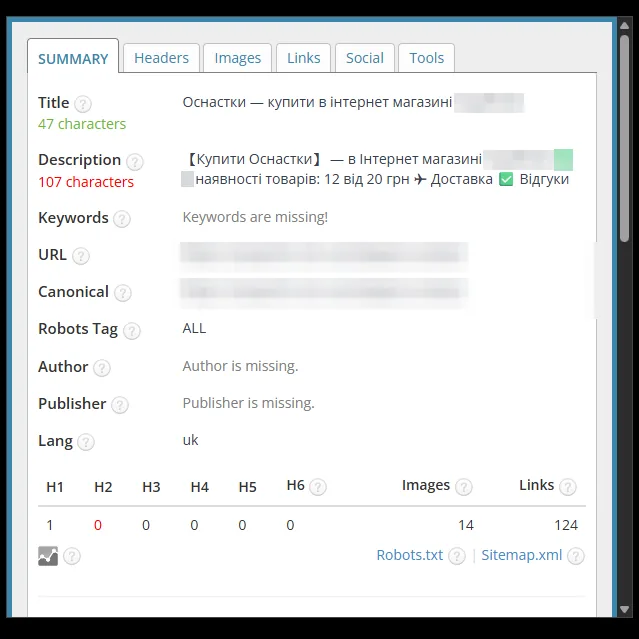
Task: Click the URL help icon
Action: (81, 256)
